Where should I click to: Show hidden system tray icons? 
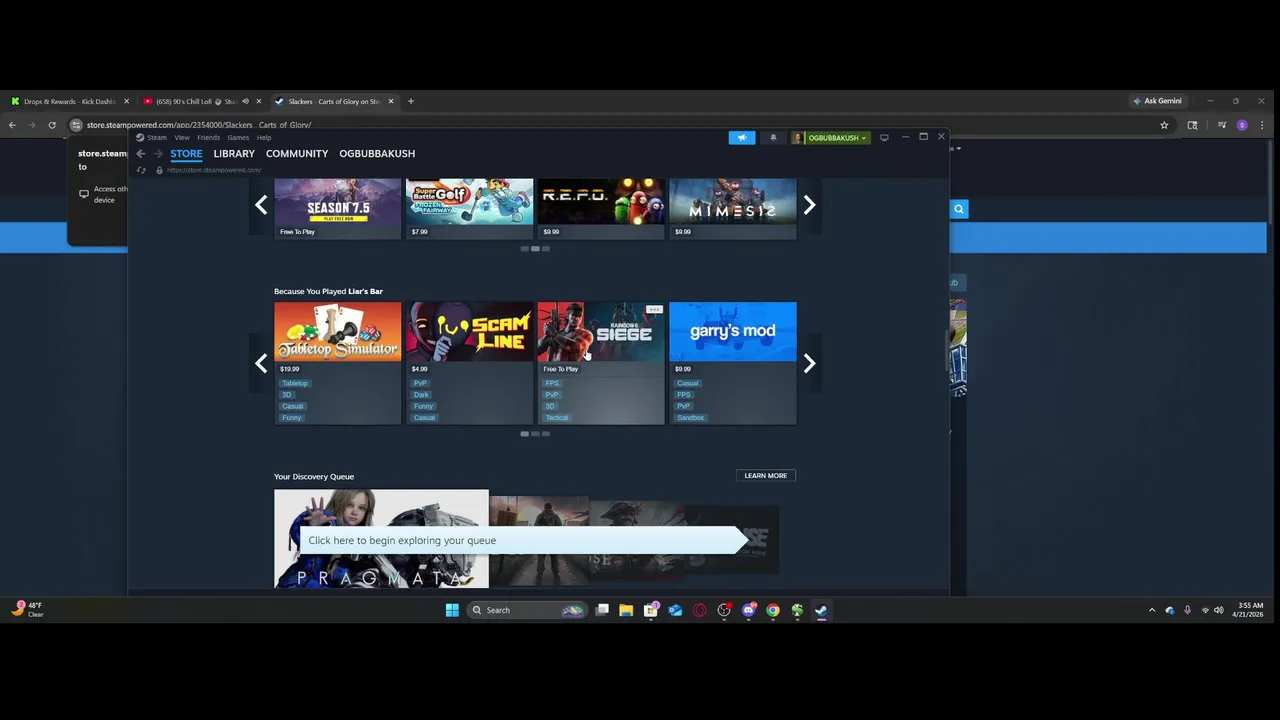1151,610
